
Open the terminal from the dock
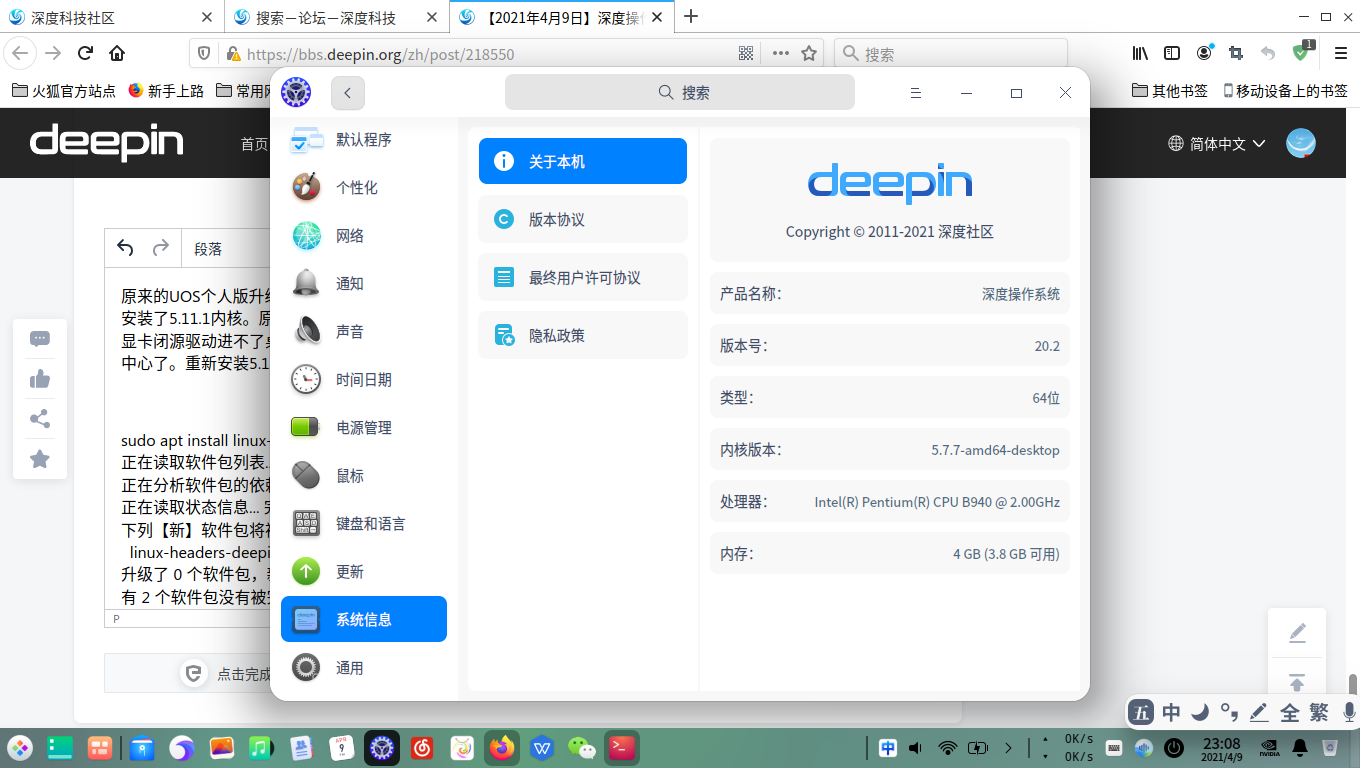tap(622, 747)
